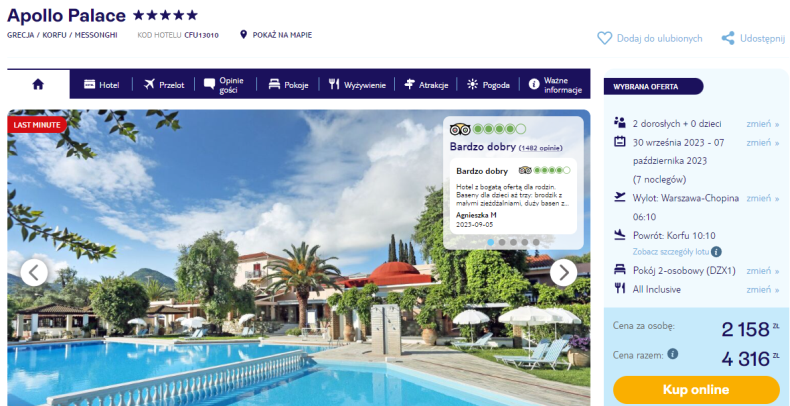This screenshot has height=406, width=790.
Task: Click the Kup online button
Action: [696, 389]
